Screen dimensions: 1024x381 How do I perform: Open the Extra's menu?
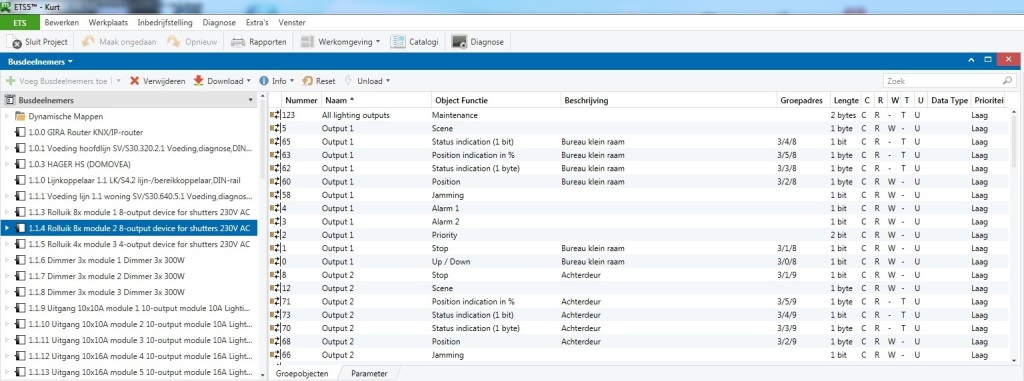point(257,22)
